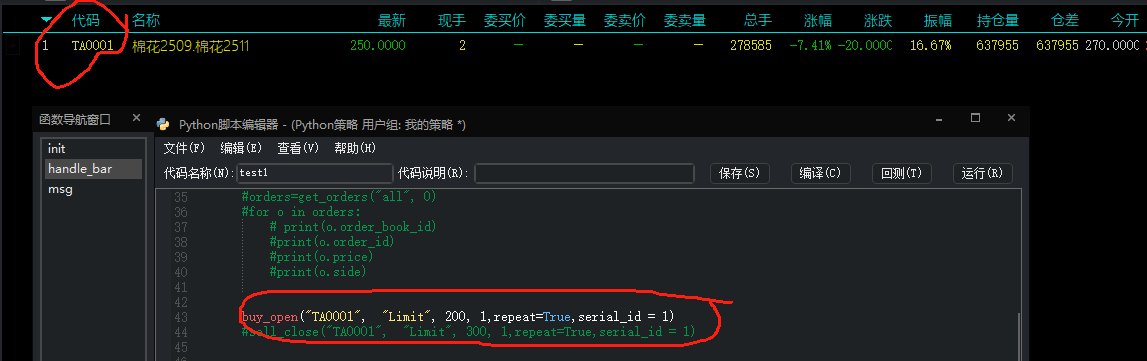1147x361 pixels.
Task: Maximize the Python script editor window
Action: coord(975,118)
